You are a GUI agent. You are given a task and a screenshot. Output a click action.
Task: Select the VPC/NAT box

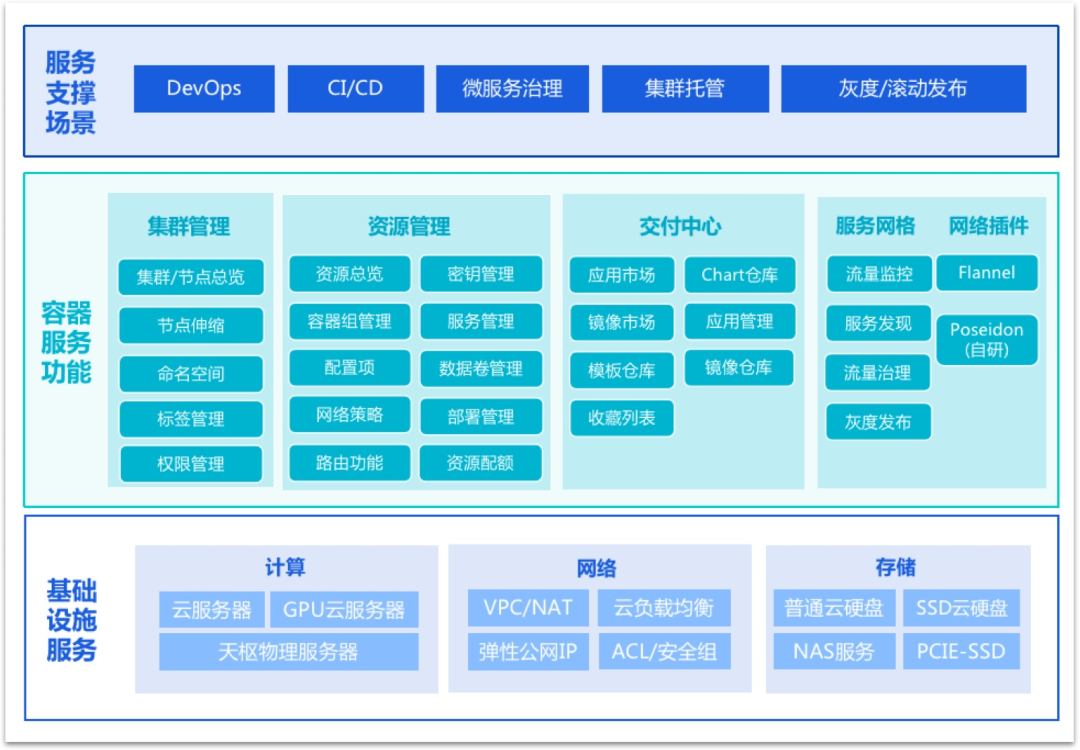(x=528, y=607)
